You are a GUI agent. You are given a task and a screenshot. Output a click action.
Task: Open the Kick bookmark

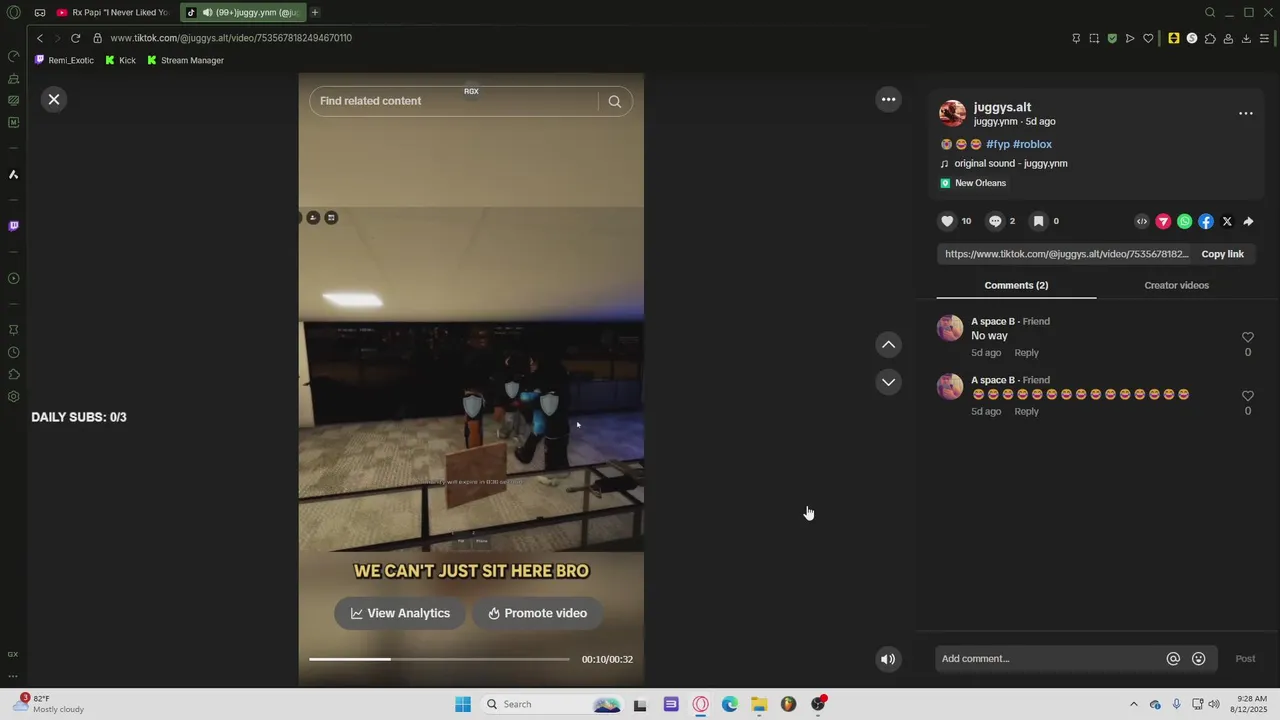pos(120,60)
